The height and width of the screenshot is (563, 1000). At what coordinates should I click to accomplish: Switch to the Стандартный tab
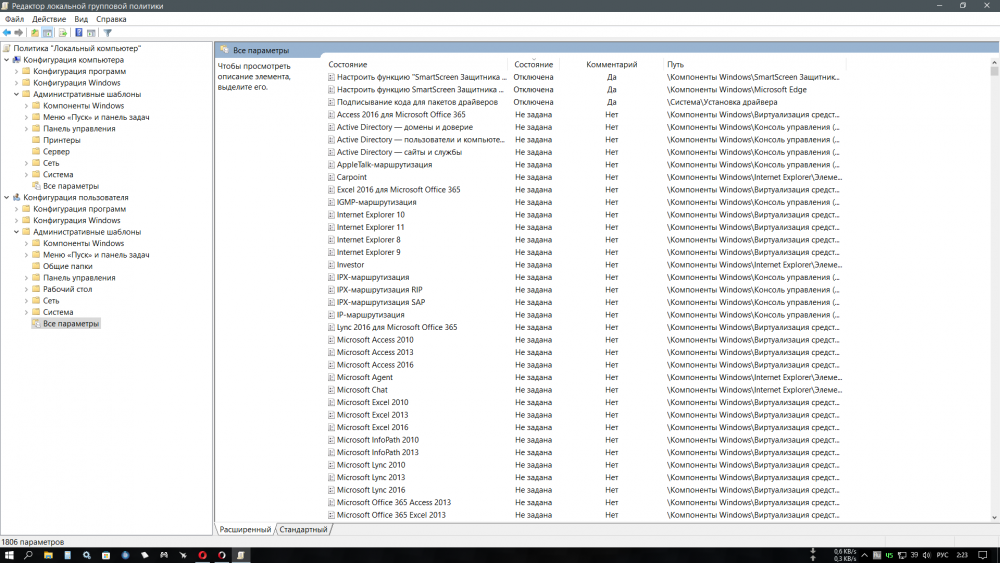click(x=303, y=529)
